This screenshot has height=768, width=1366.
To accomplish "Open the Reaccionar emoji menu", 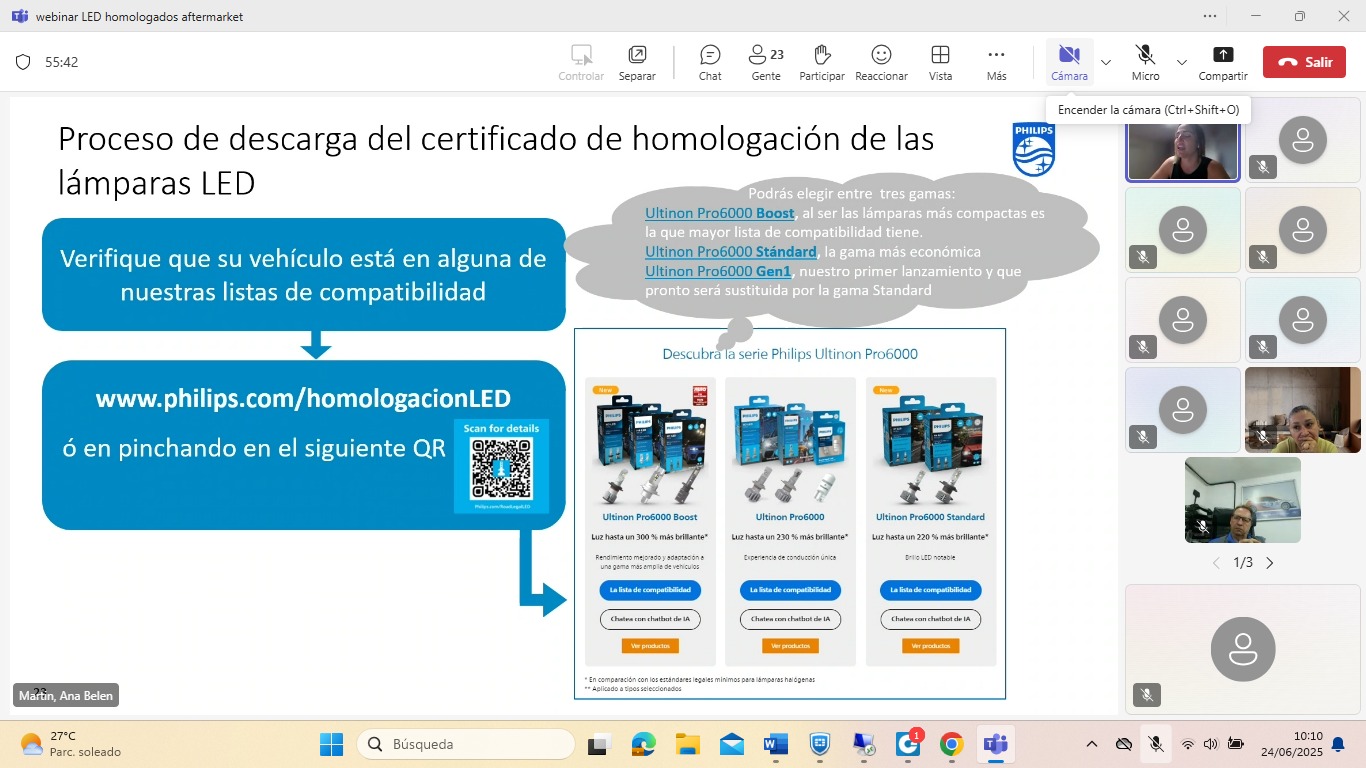I will point(881,62).
